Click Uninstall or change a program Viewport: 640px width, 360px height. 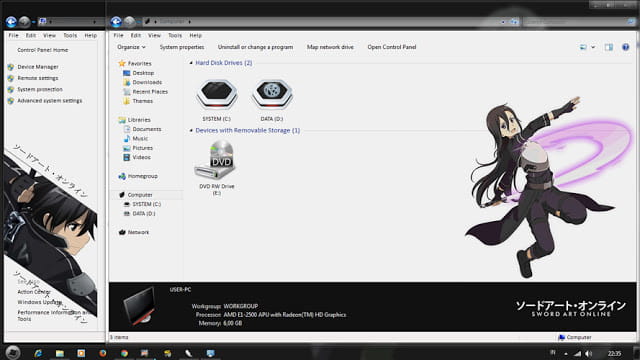click(x=255, y=47)
